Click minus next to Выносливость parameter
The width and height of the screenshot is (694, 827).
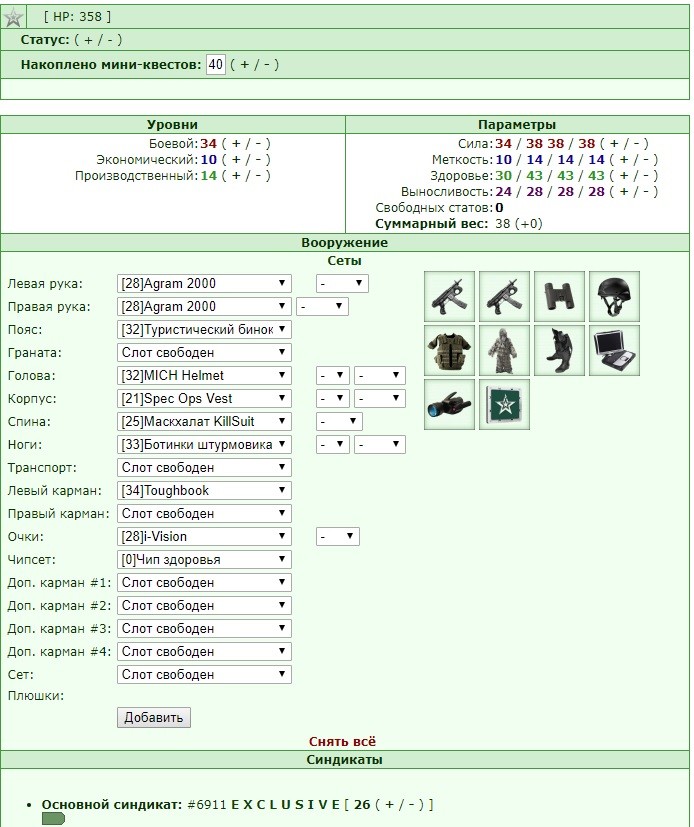coord(646,191)
